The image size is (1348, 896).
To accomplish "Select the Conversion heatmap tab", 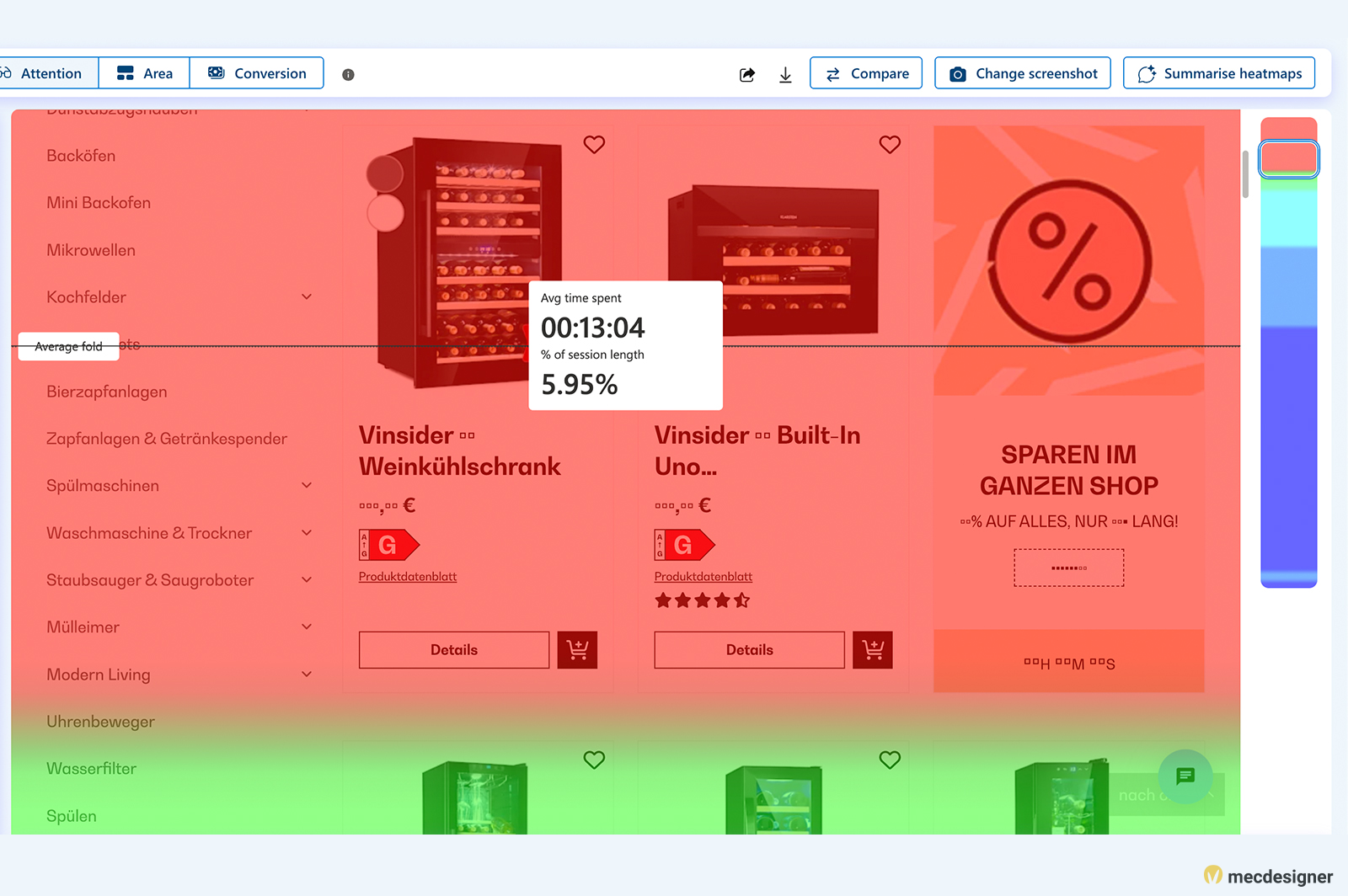I will 257,73.
